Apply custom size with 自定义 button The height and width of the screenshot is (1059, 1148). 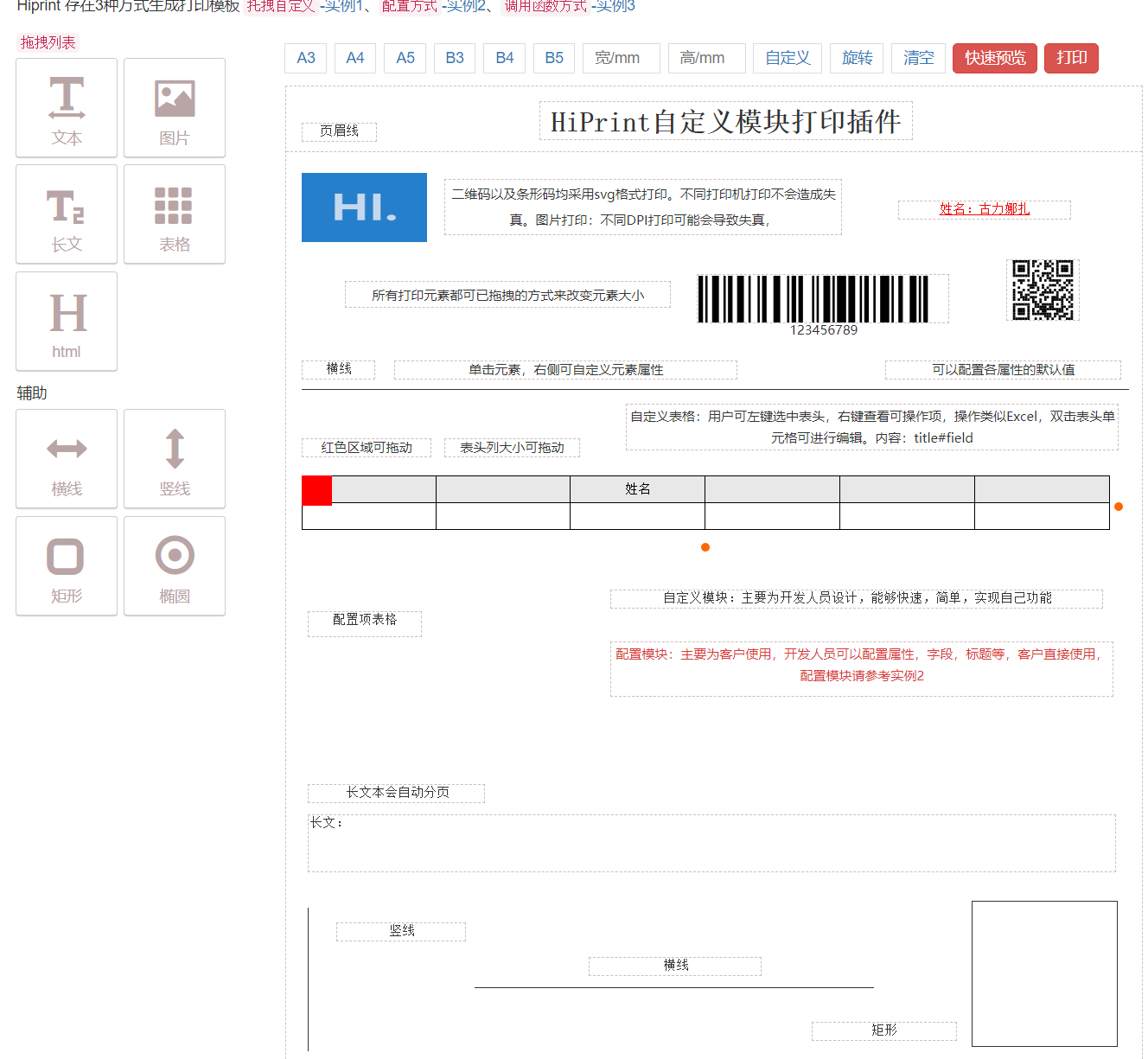point(788,58)
